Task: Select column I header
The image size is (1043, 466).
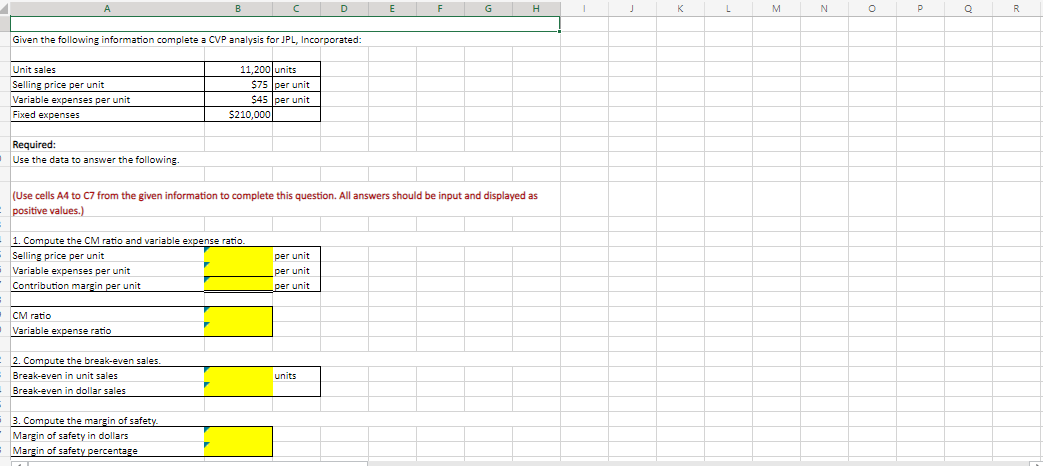Action: [584, 9]
